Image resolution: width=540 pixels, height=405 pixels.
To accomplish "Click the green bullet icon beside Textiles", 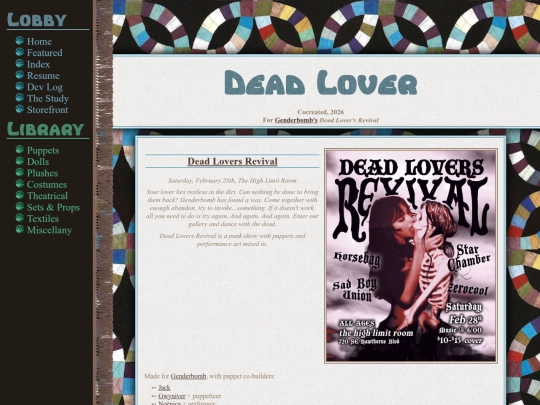I will [20, 218].
